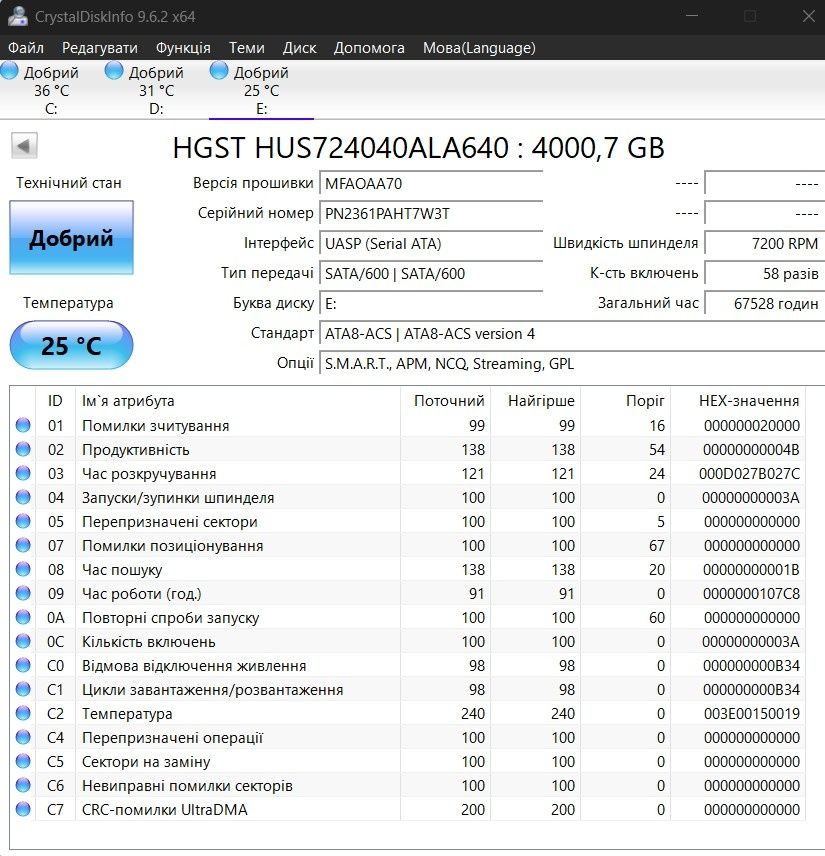Screen dimensions: 825x856
Task: Select the Продуктивність attribute name
Action: [135, 449]
